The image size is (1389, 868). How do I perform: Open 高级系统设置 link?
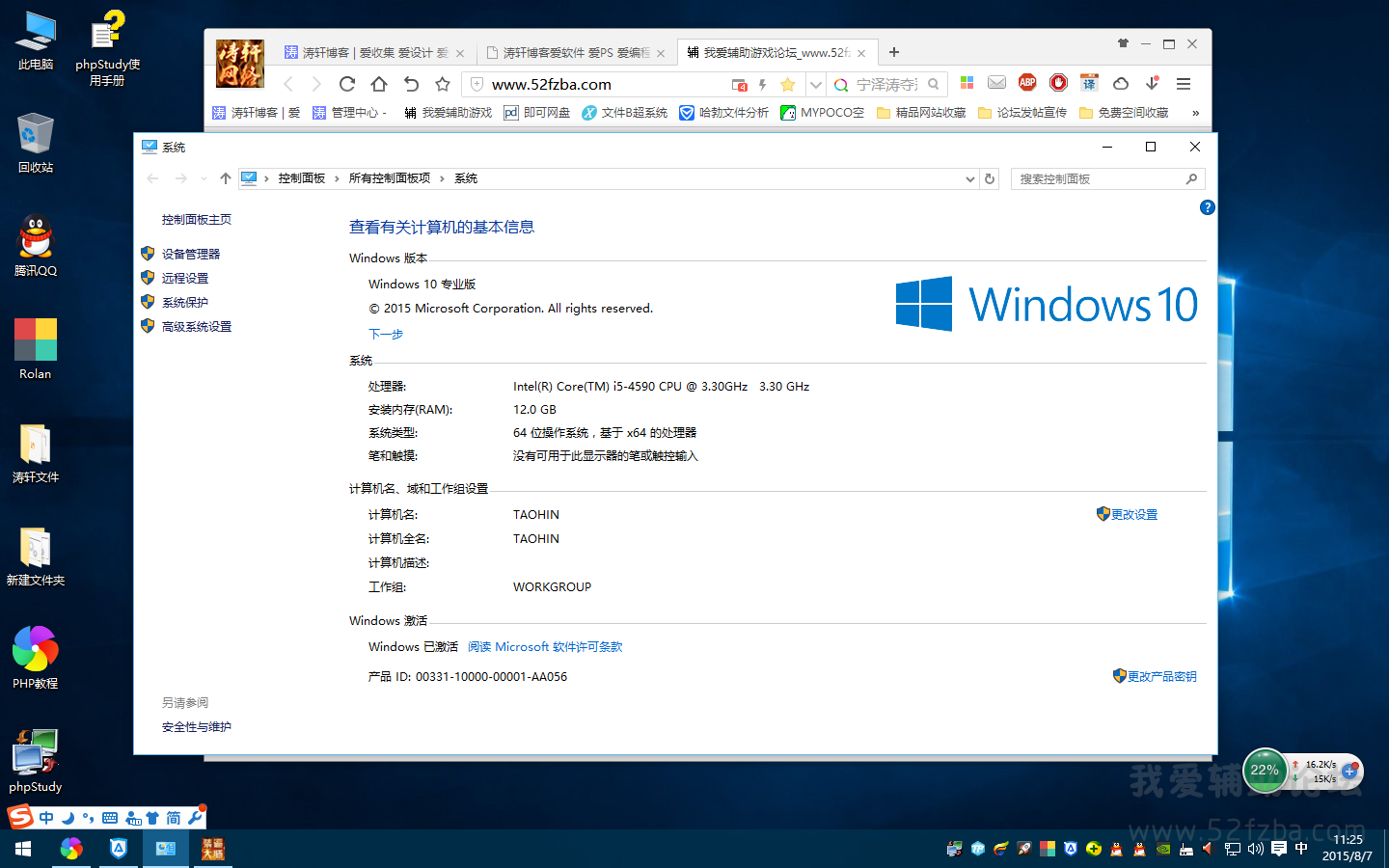tap(197, 326)
